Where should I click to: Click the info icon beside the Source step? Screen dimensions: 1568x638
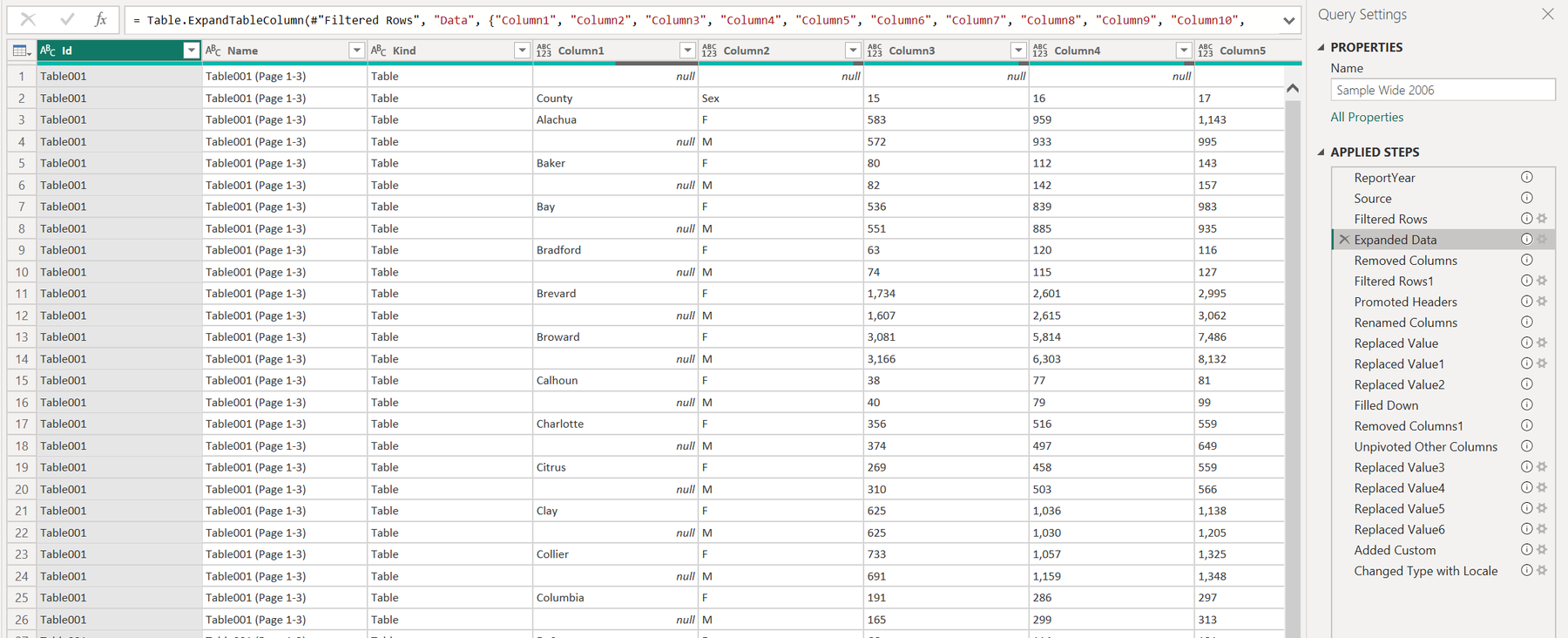pos(1527,198)
